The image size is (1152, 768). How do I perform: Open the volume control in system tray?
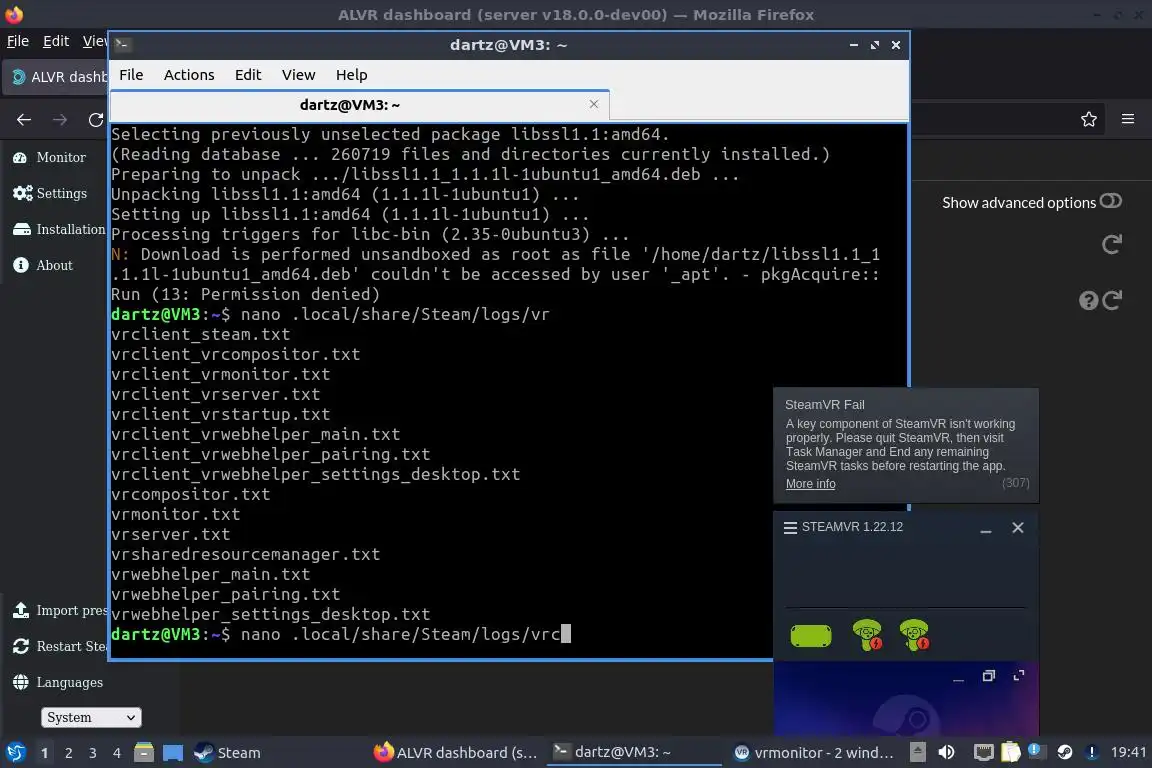pyautogui.click(x=947, y=752)
